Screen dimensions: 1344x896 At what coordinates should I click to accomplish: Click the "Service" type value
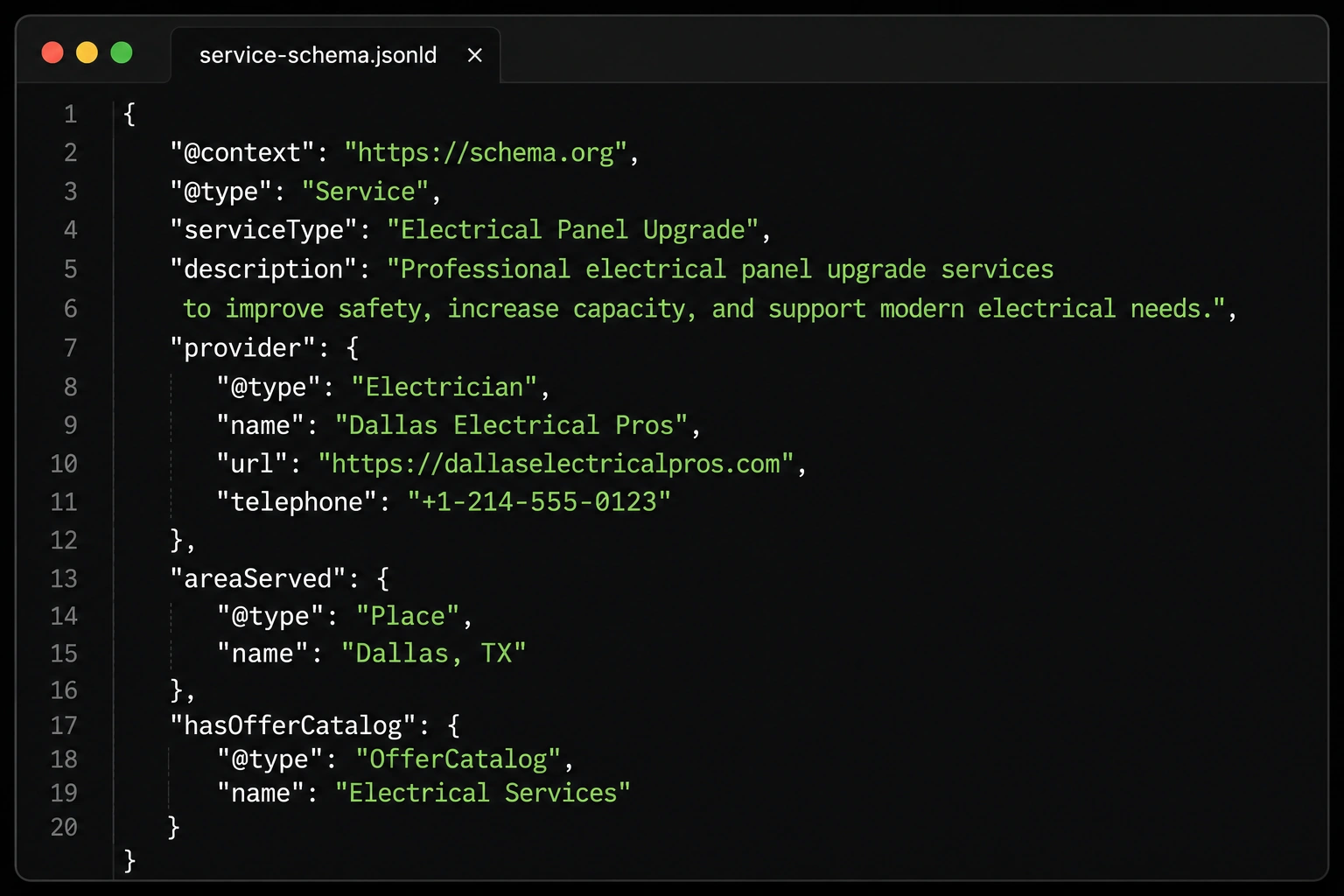pyautogui.click(x=365, y=192)
